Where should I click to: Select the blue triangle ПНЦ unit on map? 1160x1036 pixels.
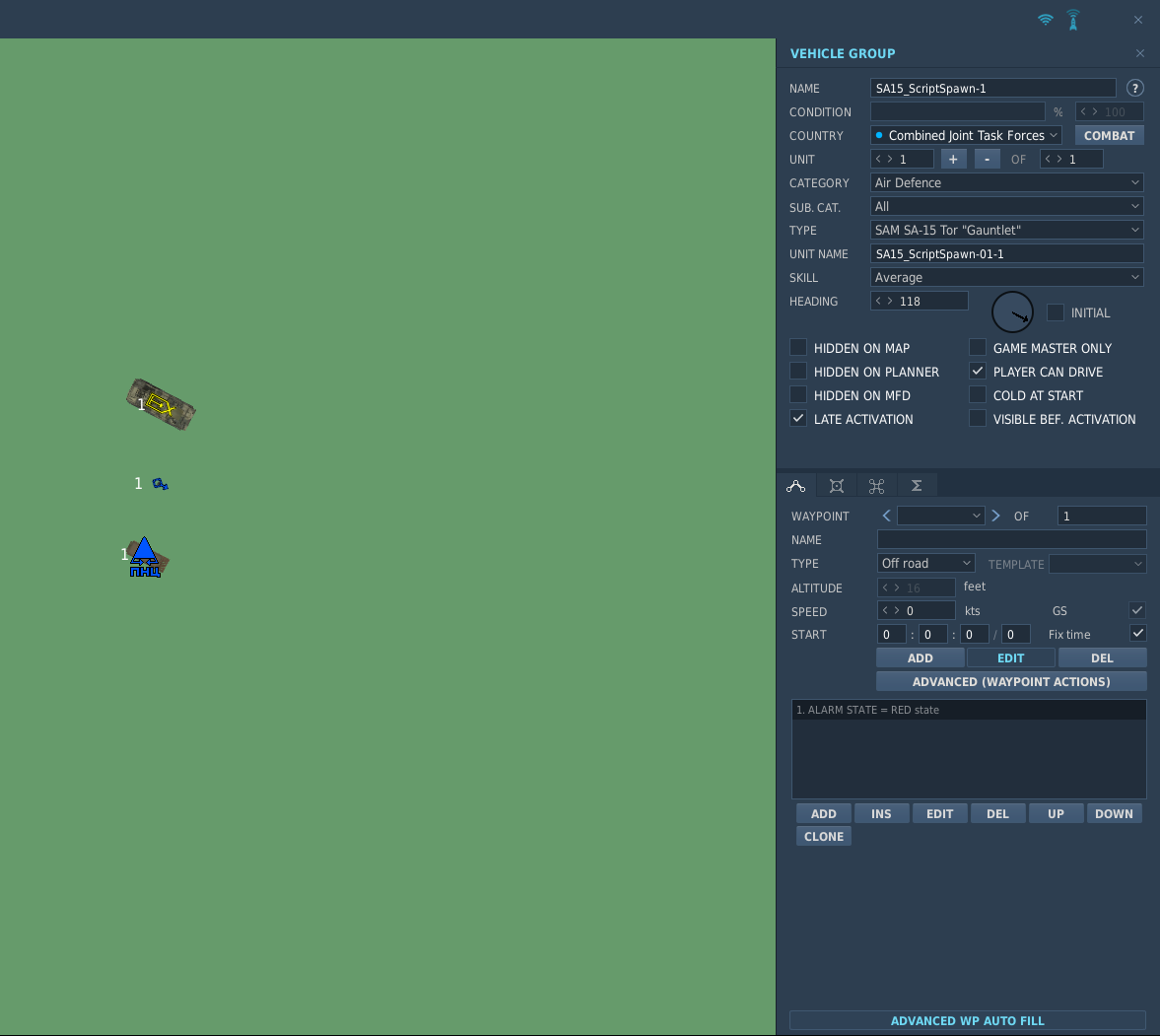(145, 558)
